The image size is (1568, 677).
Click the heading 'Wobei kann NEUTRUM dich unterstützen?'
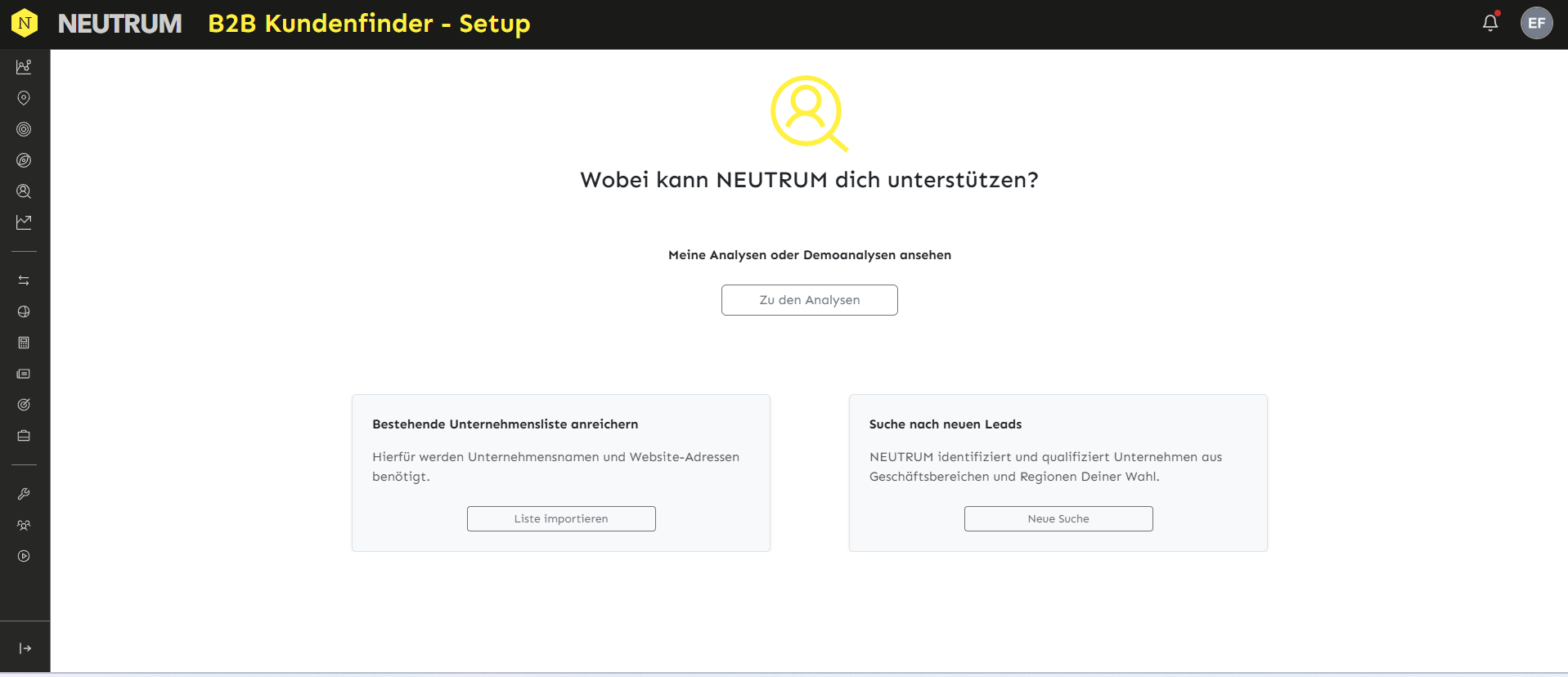(809, 180)
